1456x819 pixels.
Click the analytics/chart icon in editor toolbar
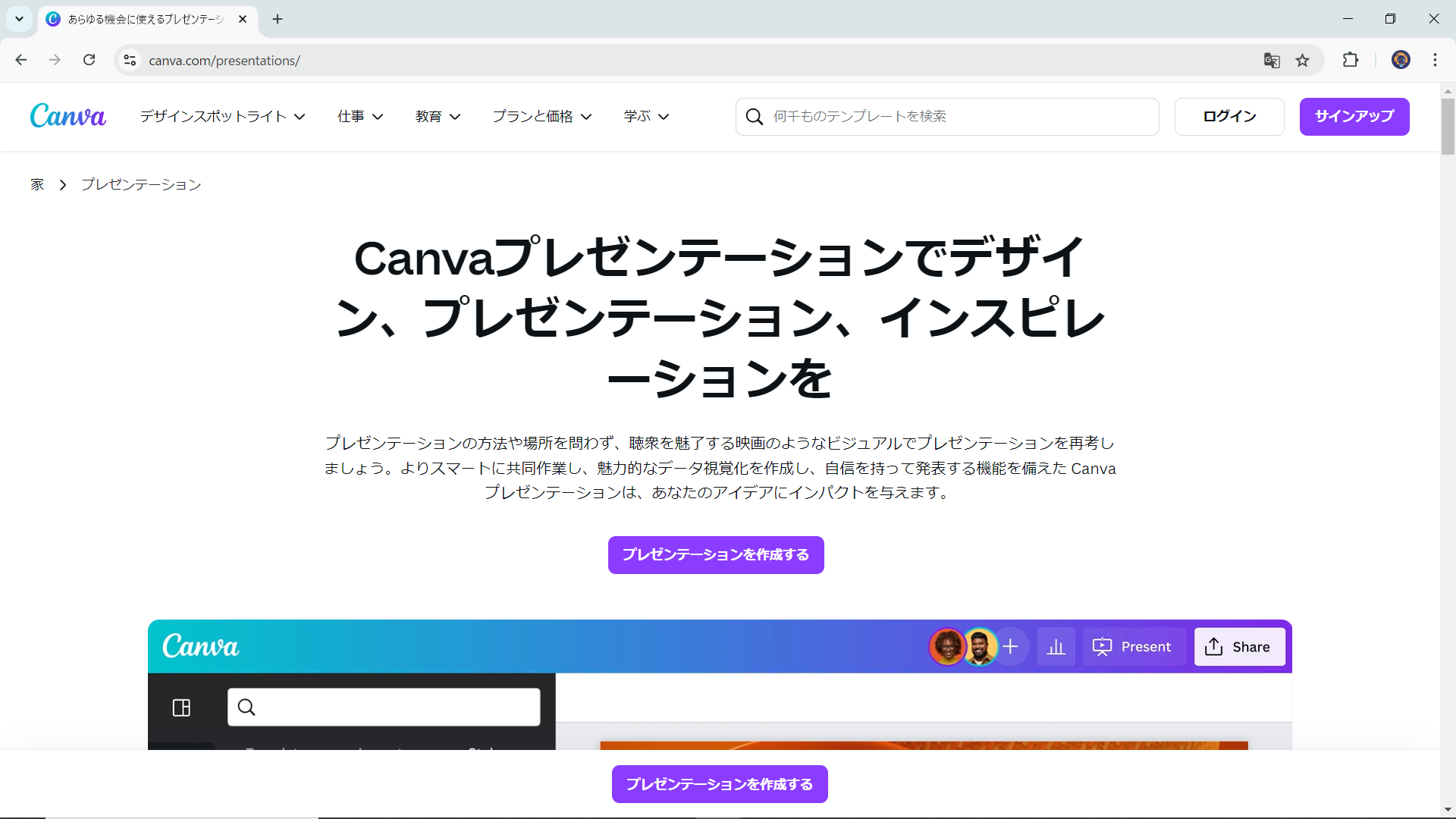click(1056, 646)
